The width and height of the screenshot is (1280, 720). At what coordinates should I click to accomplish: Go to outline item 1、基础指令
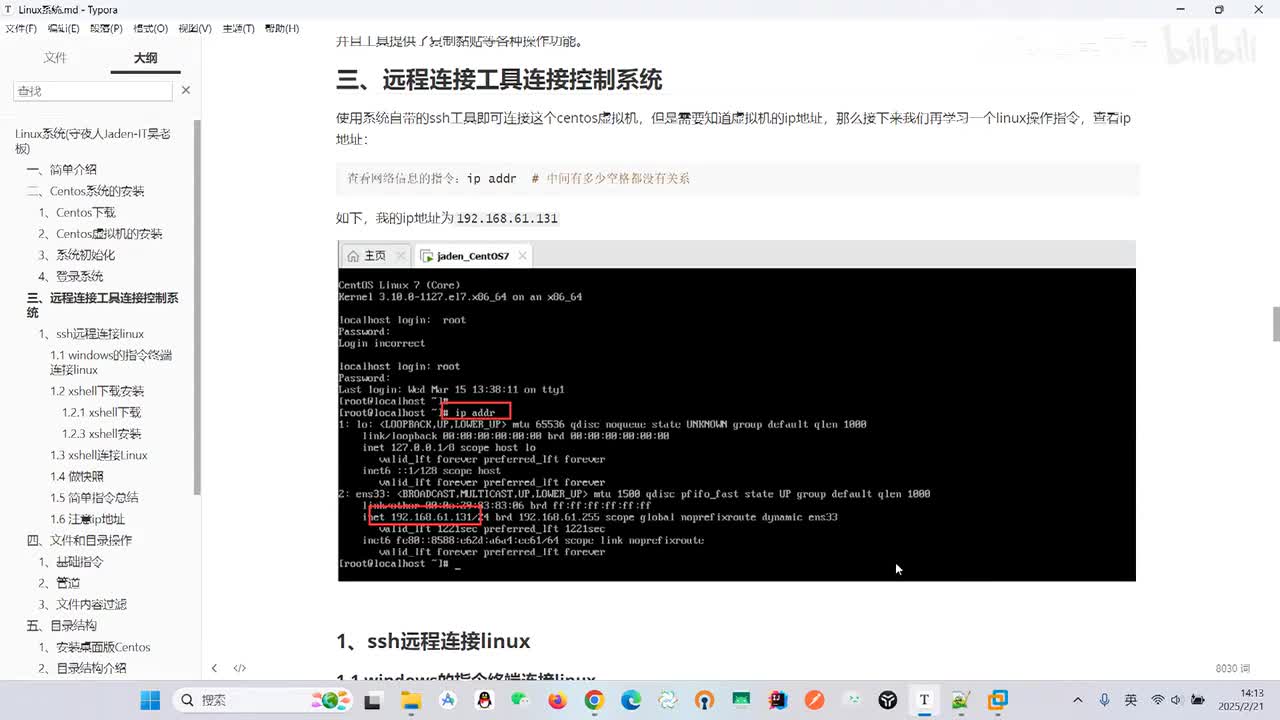[x=70, y=562]
